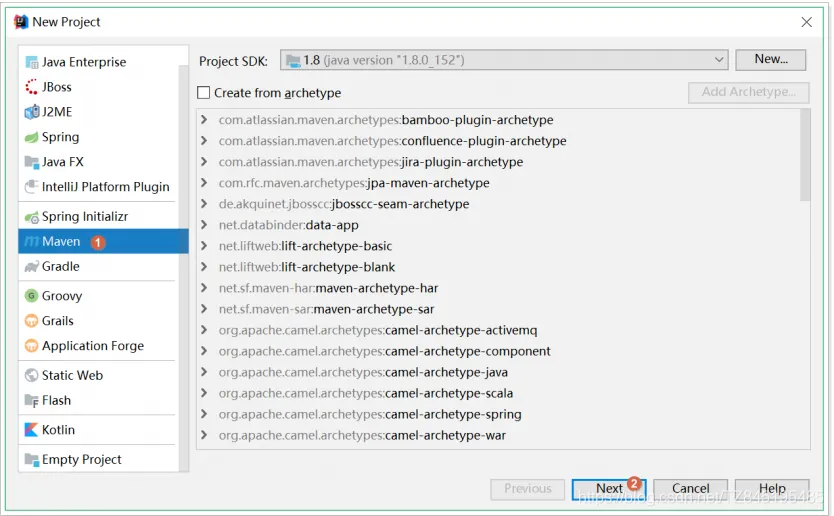
Task: Expand jbosscc-seam-archetype node
Action: (204, 204)
